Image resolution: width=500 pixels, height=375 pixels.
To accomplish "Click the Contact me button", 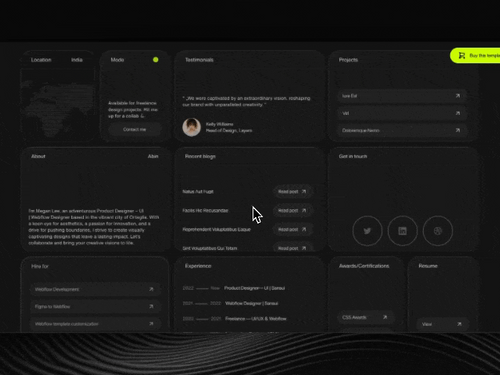I will 135,129.
